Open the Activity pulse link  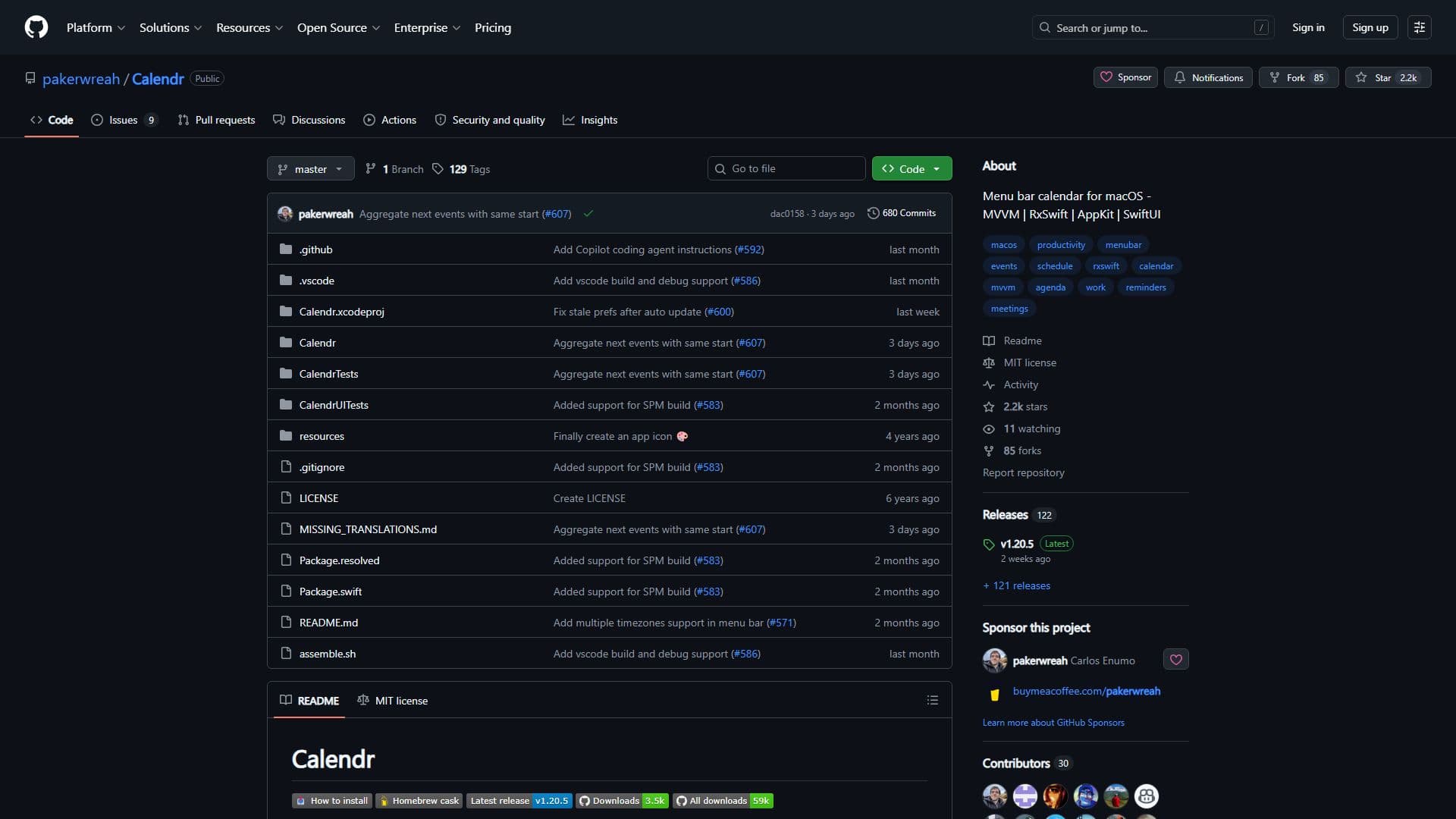[1011, 384]
